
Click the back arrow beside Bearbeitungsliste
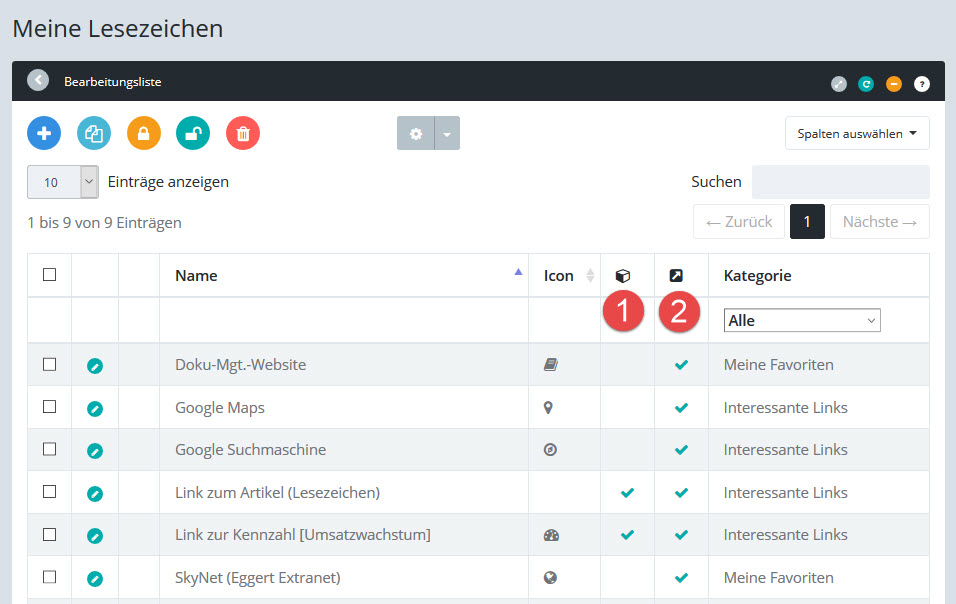38,81
